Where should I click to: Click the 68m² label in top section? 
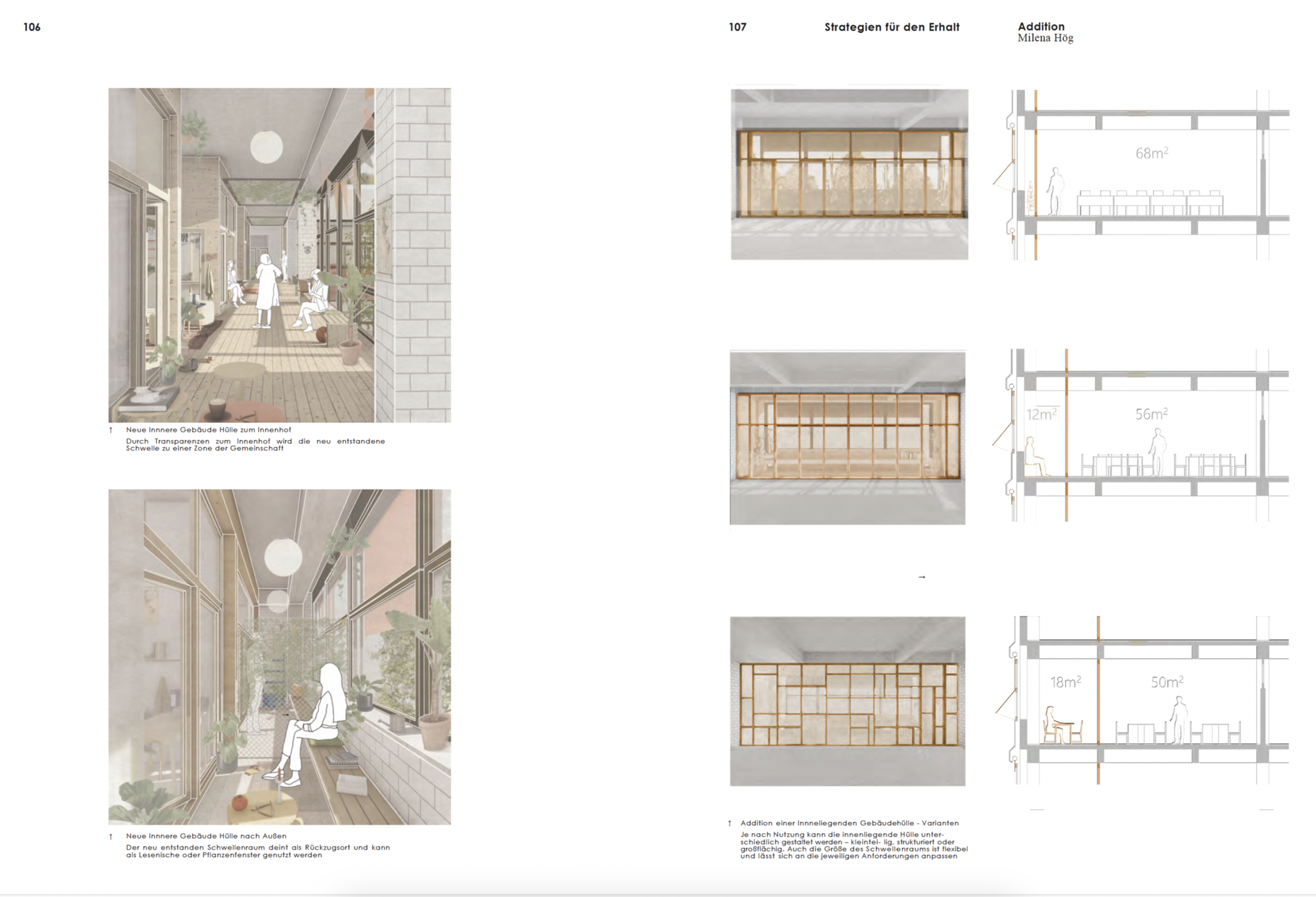(x=1151, y=153)
